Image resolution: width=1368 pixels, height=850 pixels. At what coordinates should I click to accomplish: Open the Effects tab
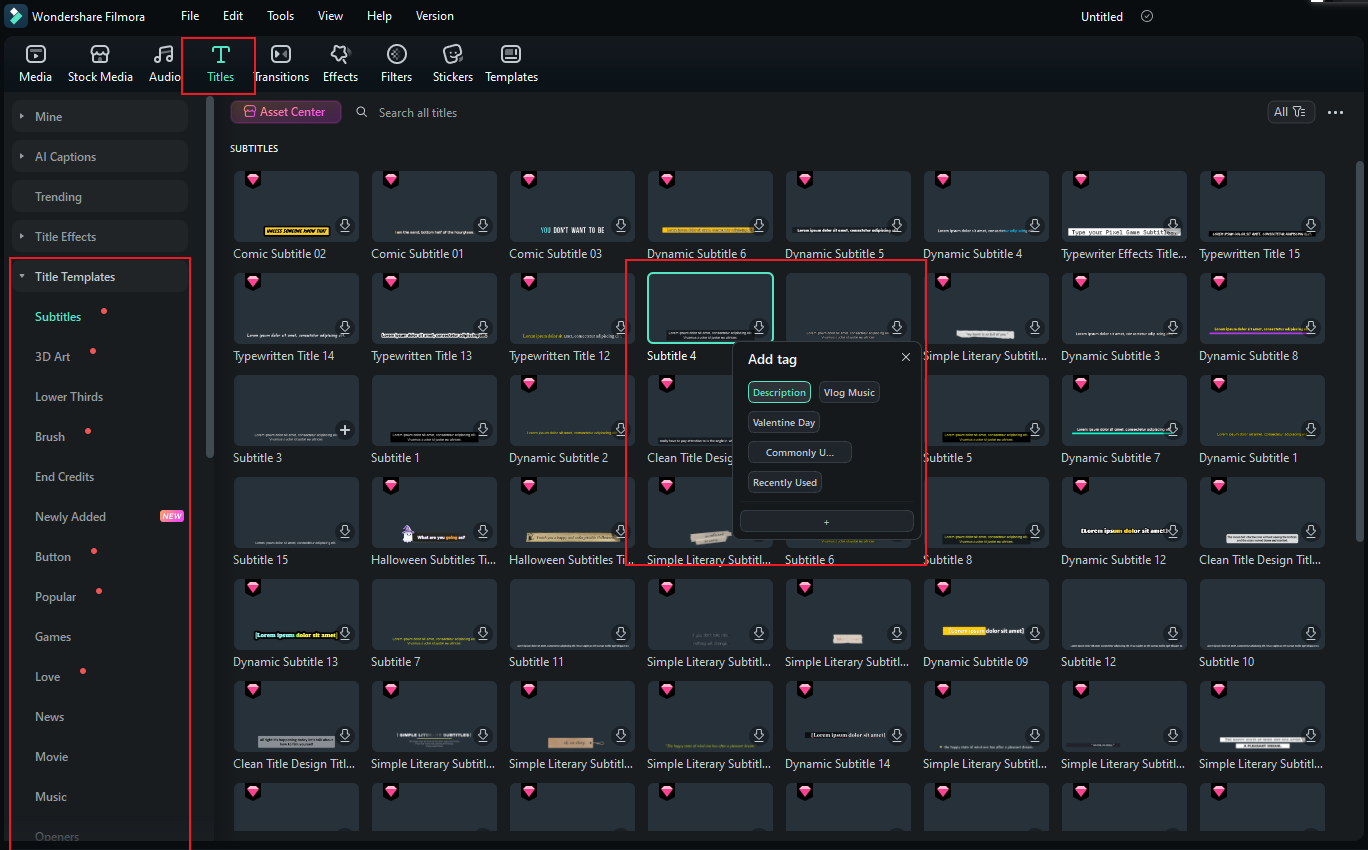(340, 64)
